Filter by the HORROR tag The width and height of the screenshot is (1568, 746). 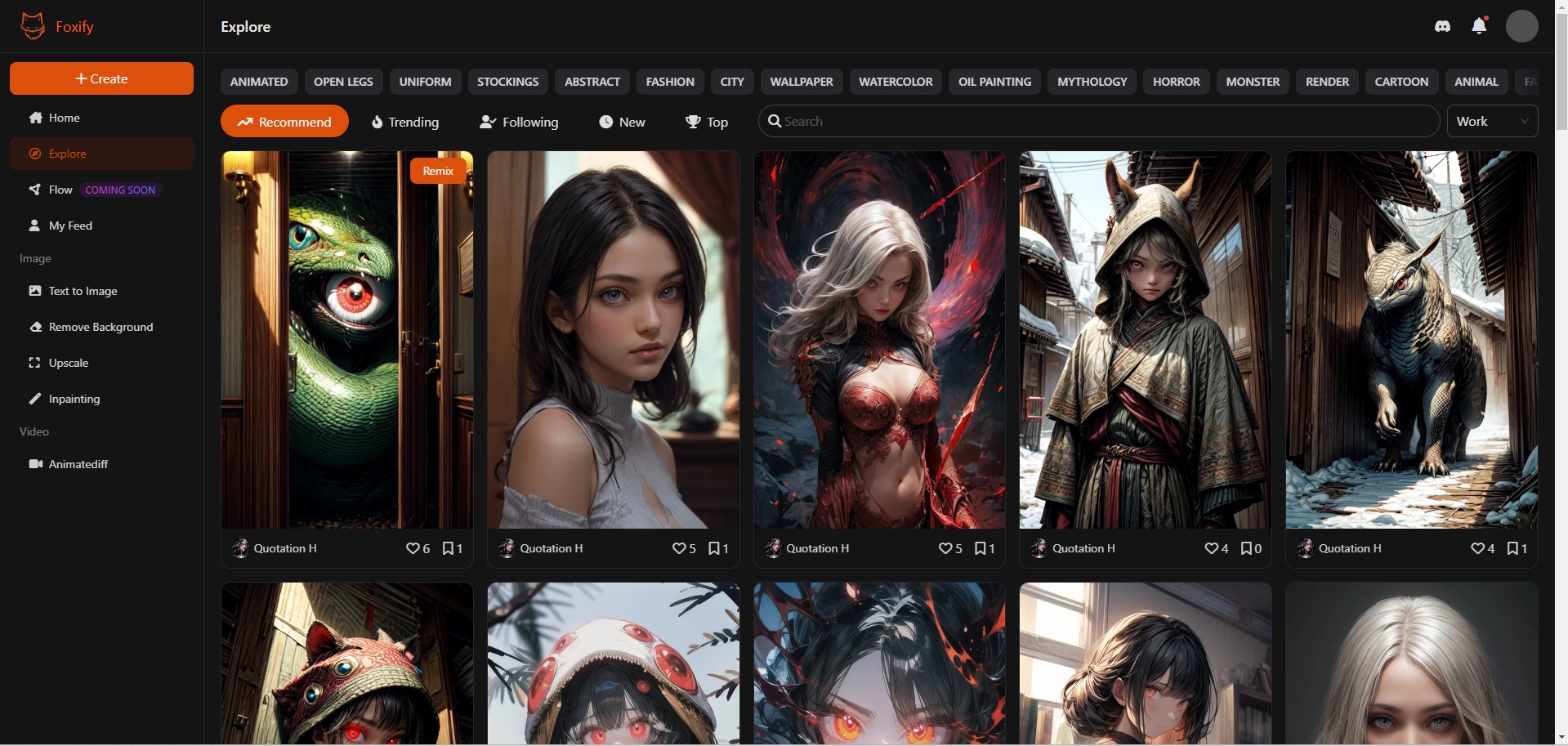point(1177,82)
